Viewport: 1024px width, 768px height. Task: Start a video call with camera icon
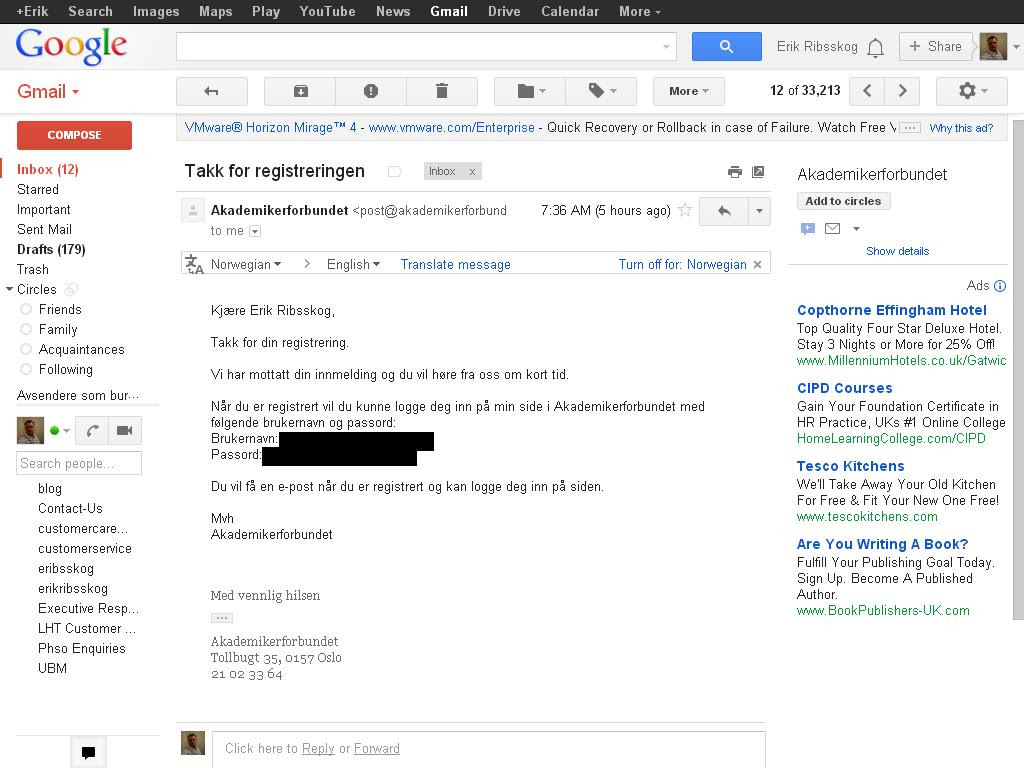pyautogui.click(x=125, y=430)
